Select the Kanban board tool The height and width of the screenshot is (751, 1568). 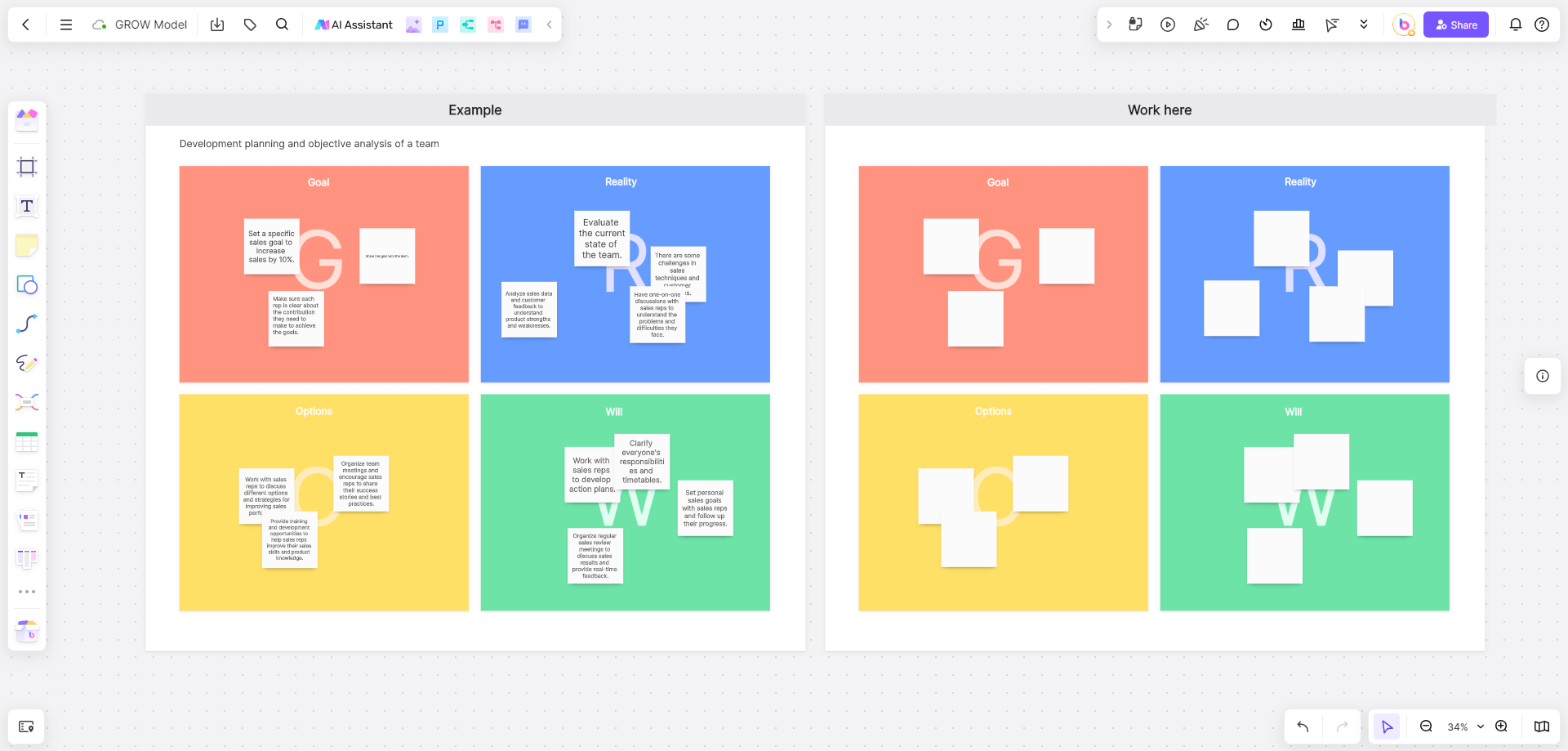click(27, 559)
